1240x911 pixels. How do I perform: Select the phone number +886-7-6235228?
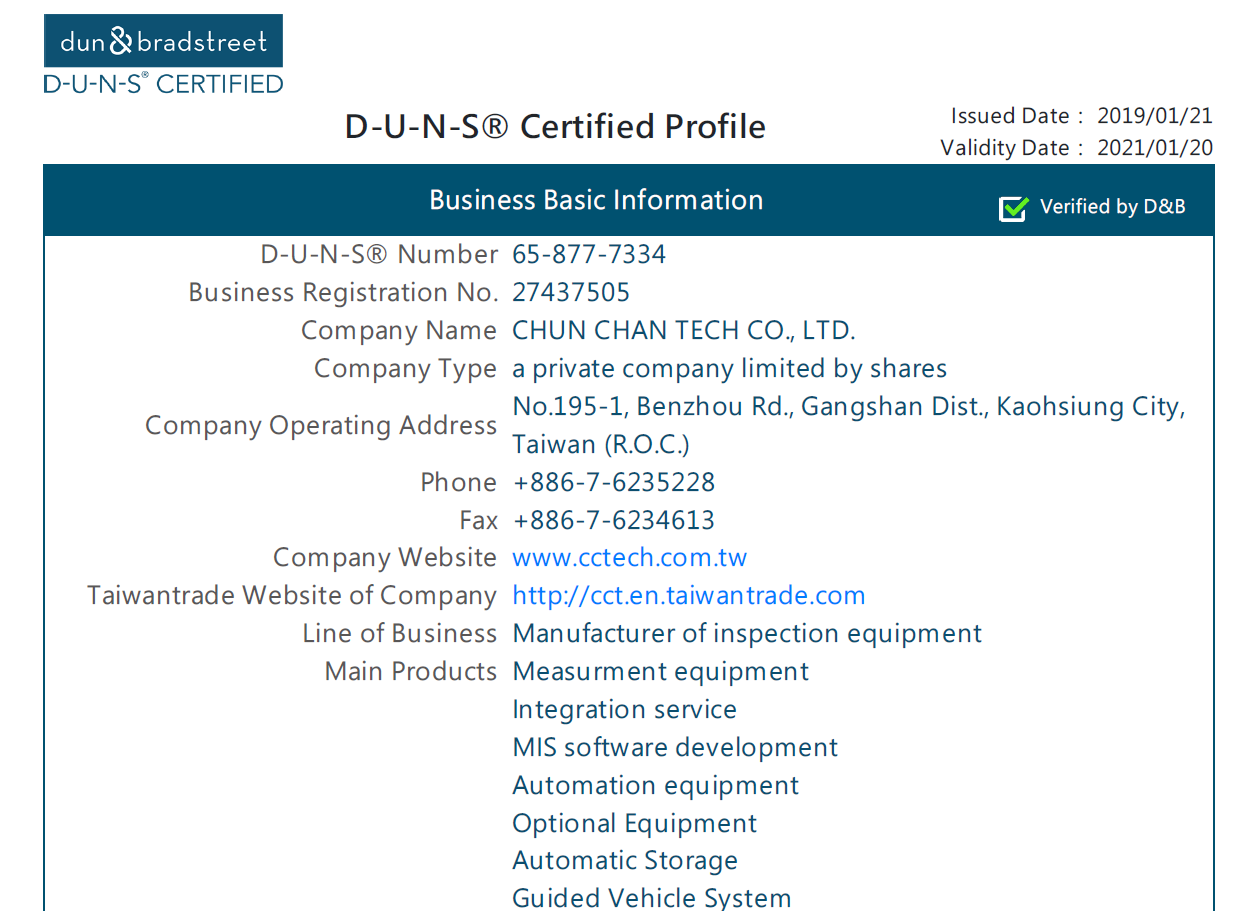point(614,482)
